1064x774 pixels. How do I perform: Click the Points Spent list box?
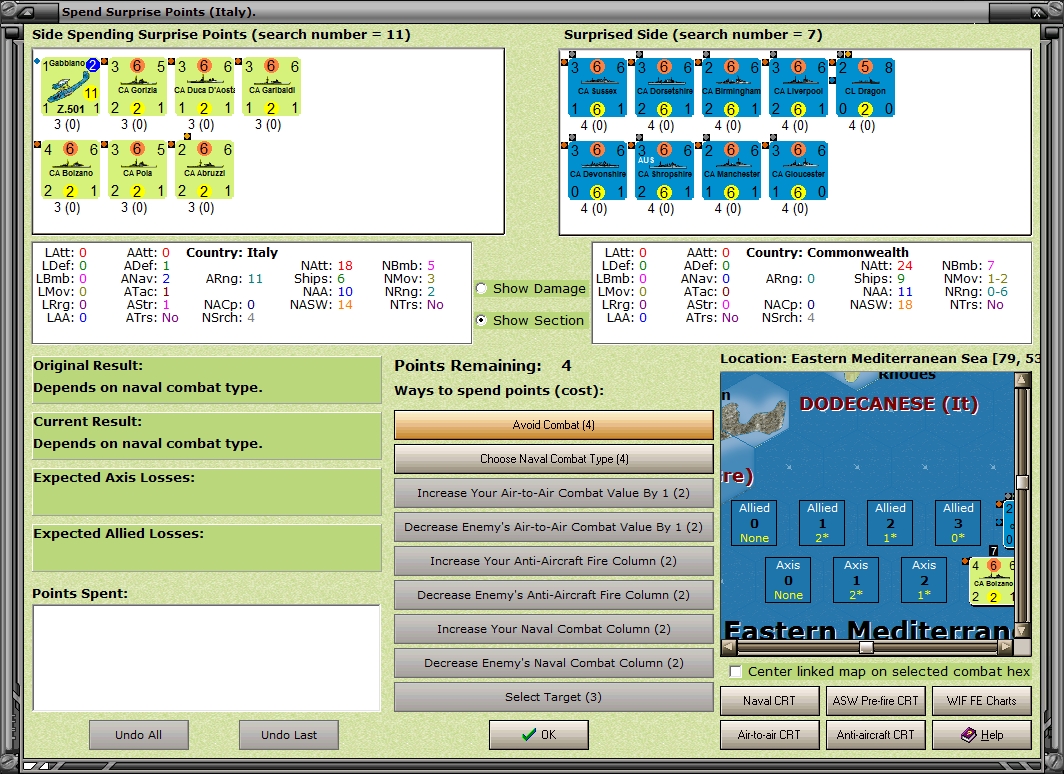pyautogui.click(x=206, y=658)
